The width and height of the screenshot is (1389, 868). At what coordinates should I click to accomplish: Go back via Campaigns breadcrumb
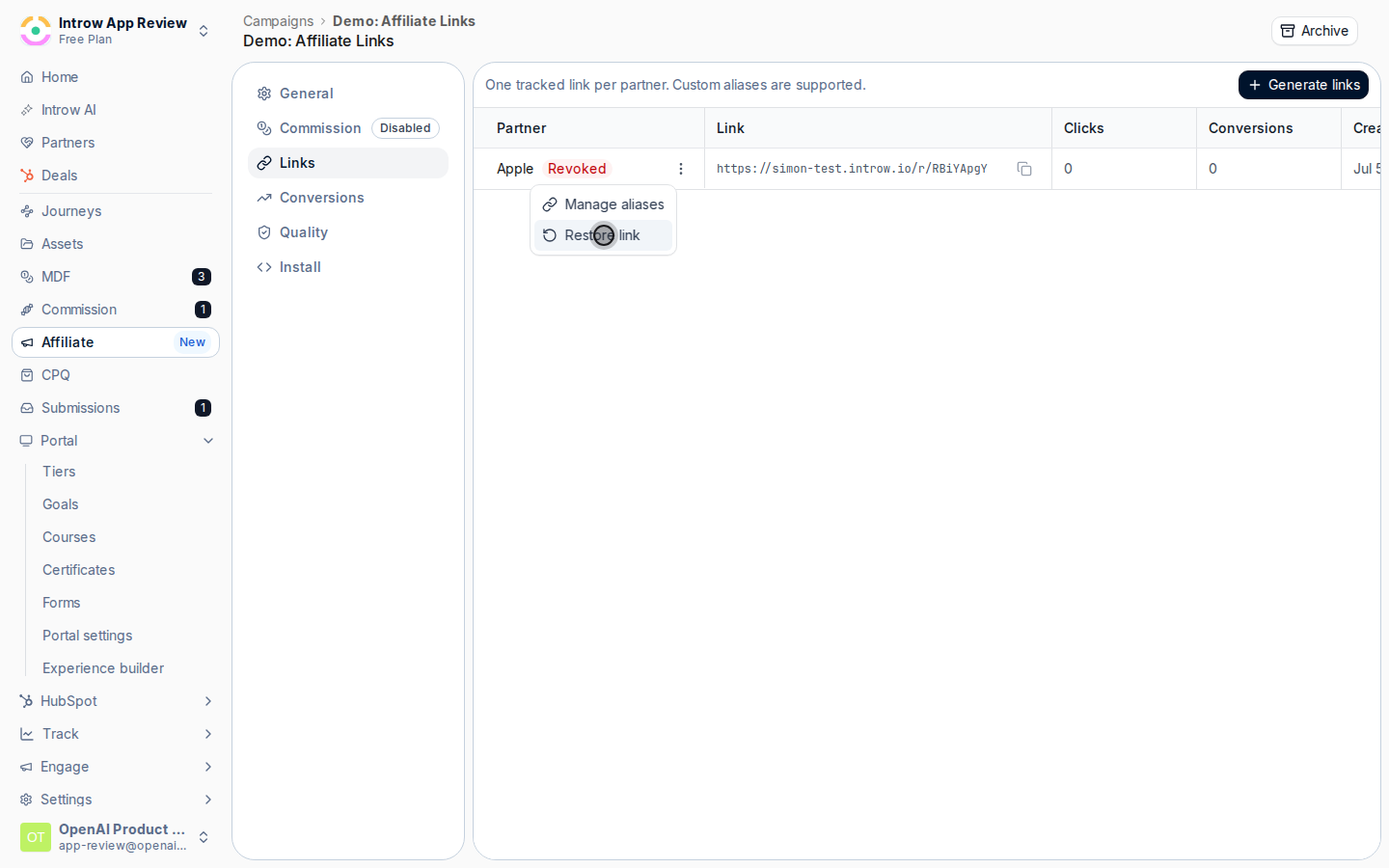point(278,21)
